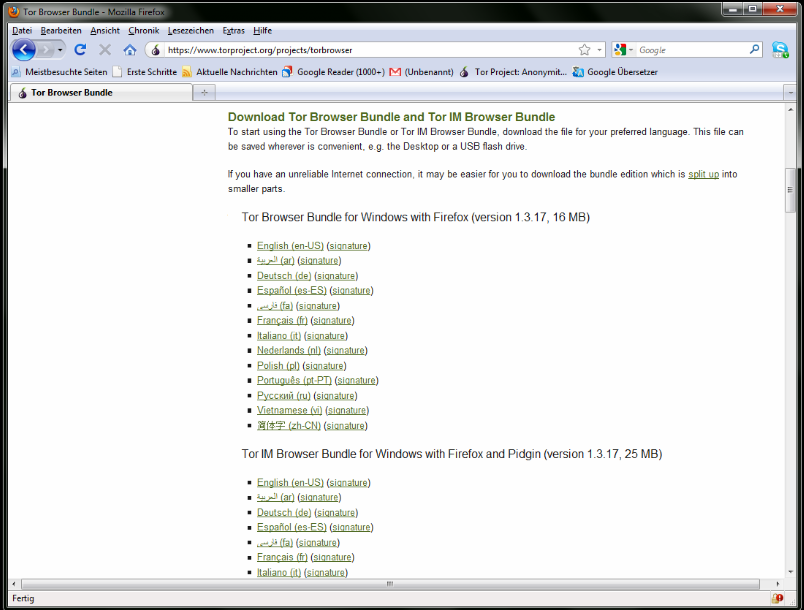Reload the current page
Screen dimensions: 804x610
click(x=80, y=50)
